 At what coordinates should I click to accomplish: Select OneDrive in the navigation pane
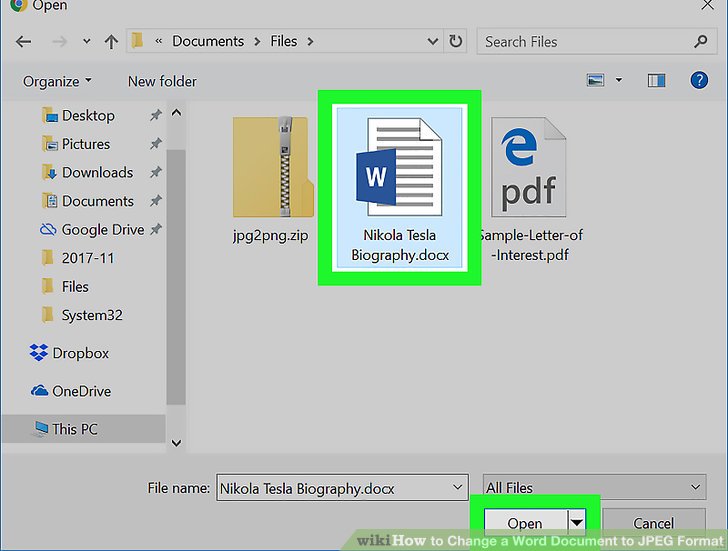click(81, 391)
